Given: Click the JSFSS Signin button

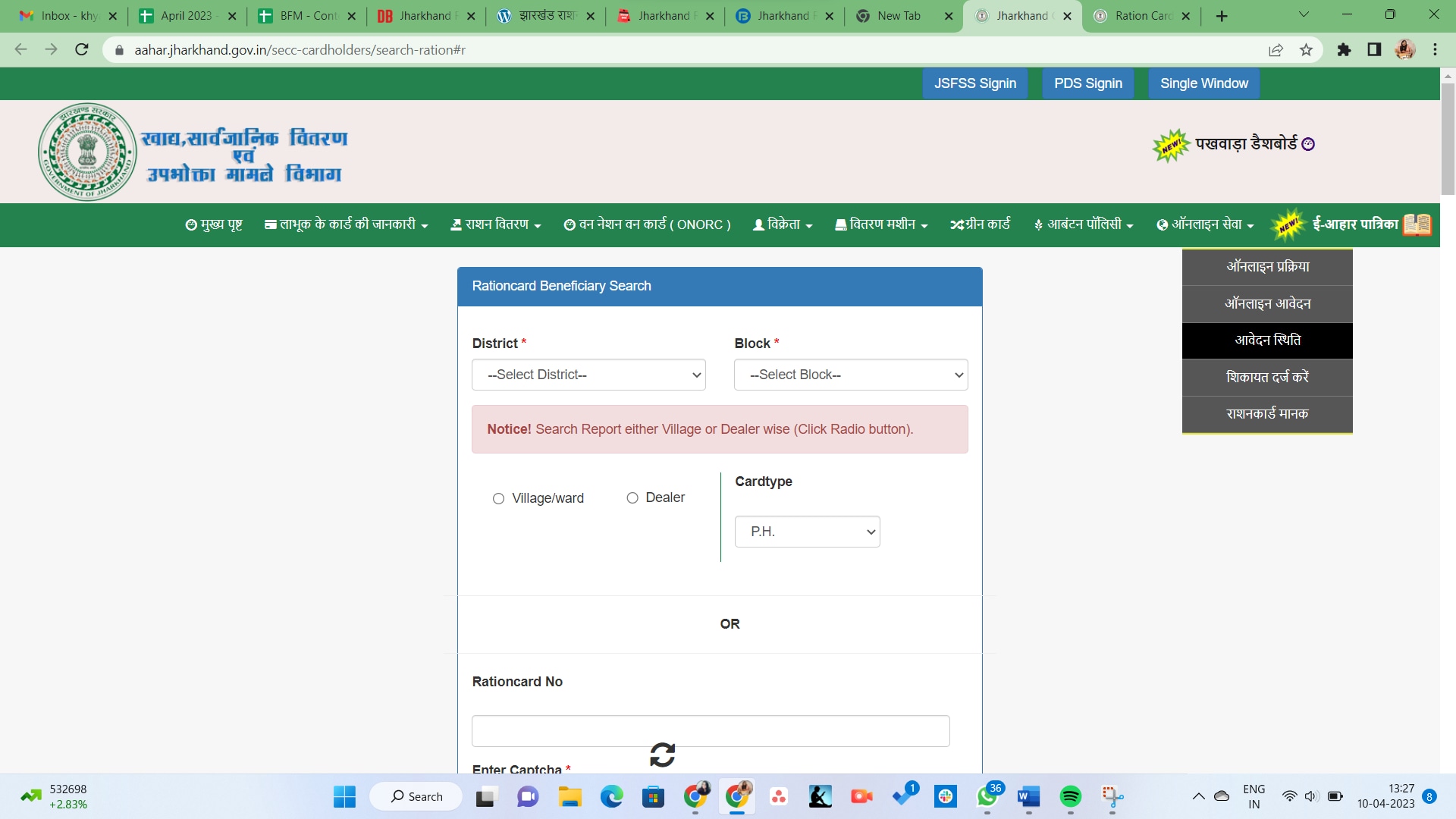Looking at the screenshot, I should click(974, 83).
